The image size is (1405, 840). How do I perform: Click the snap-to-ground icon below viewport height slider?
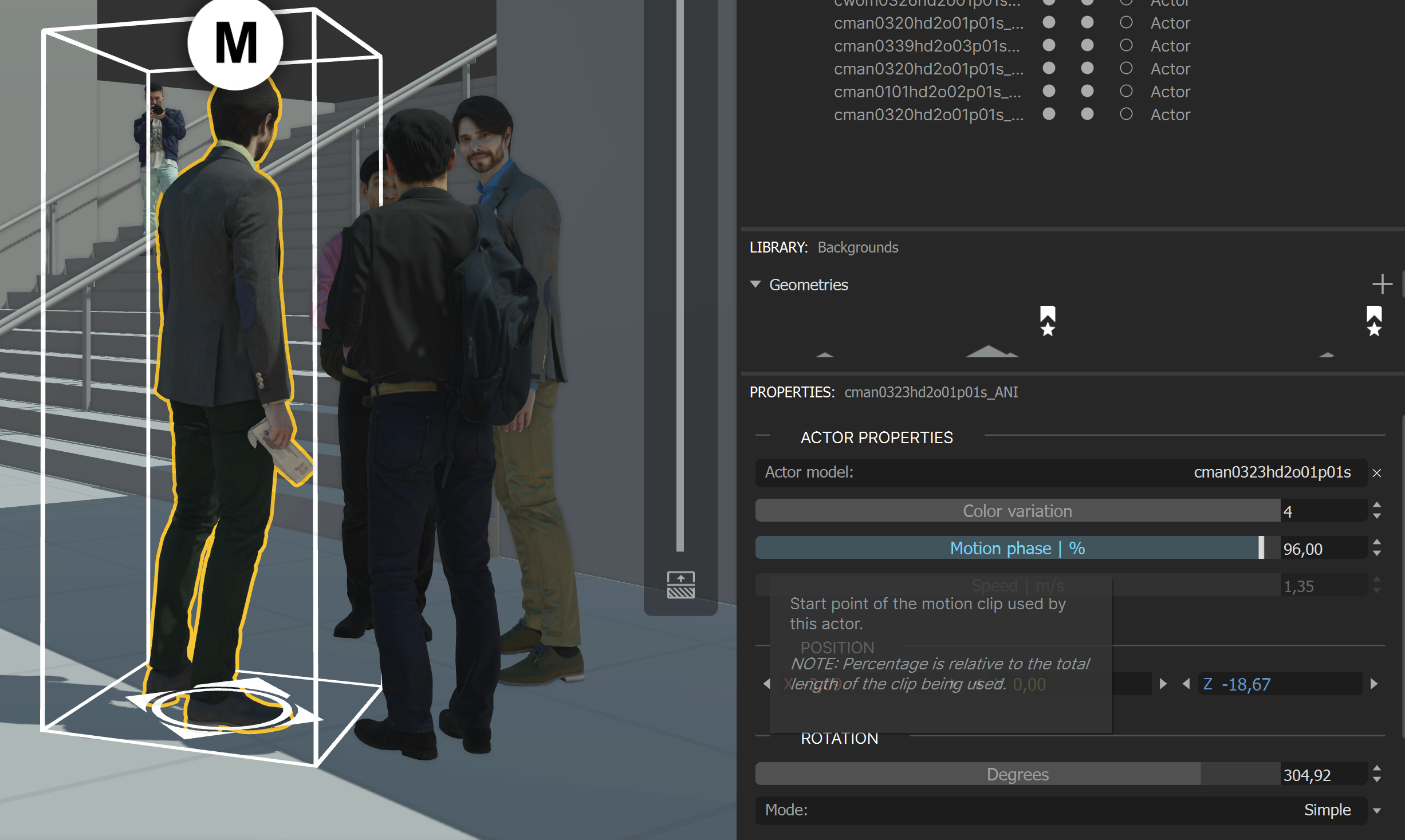click(x=680, y=585)
